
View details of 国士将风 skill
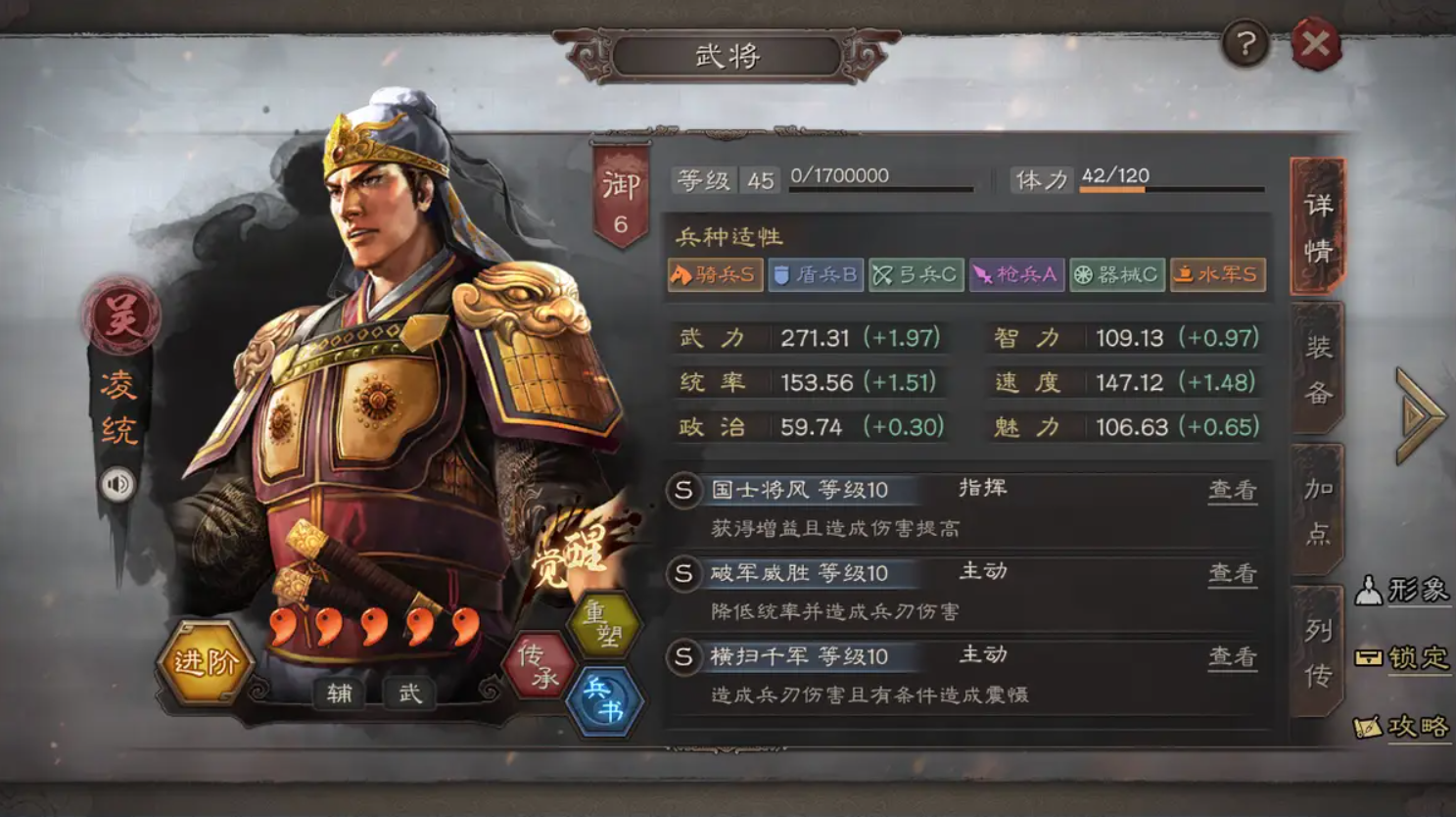(1233, 490)
